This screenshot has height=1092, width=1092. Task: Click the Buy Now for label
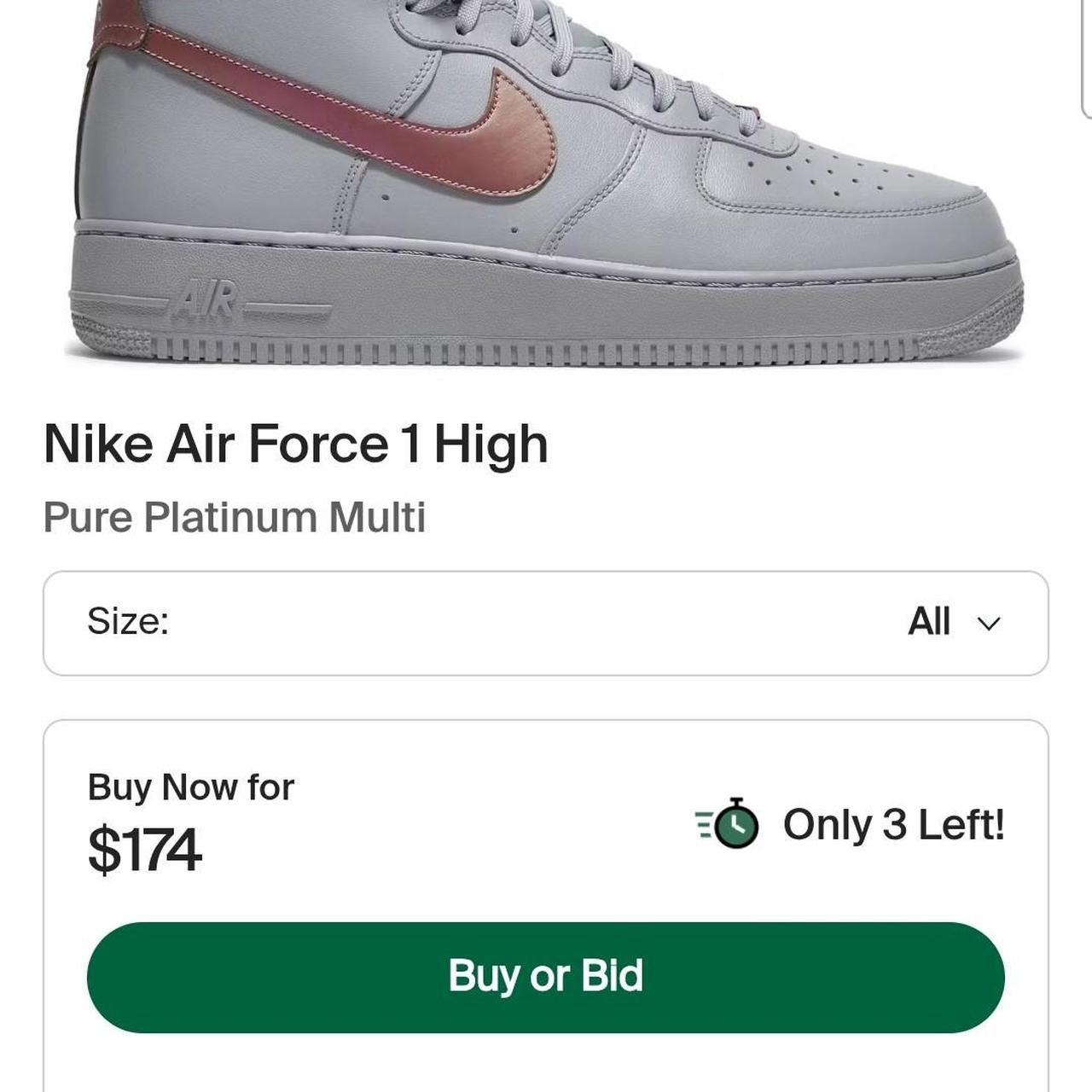[x=191, y=787]
